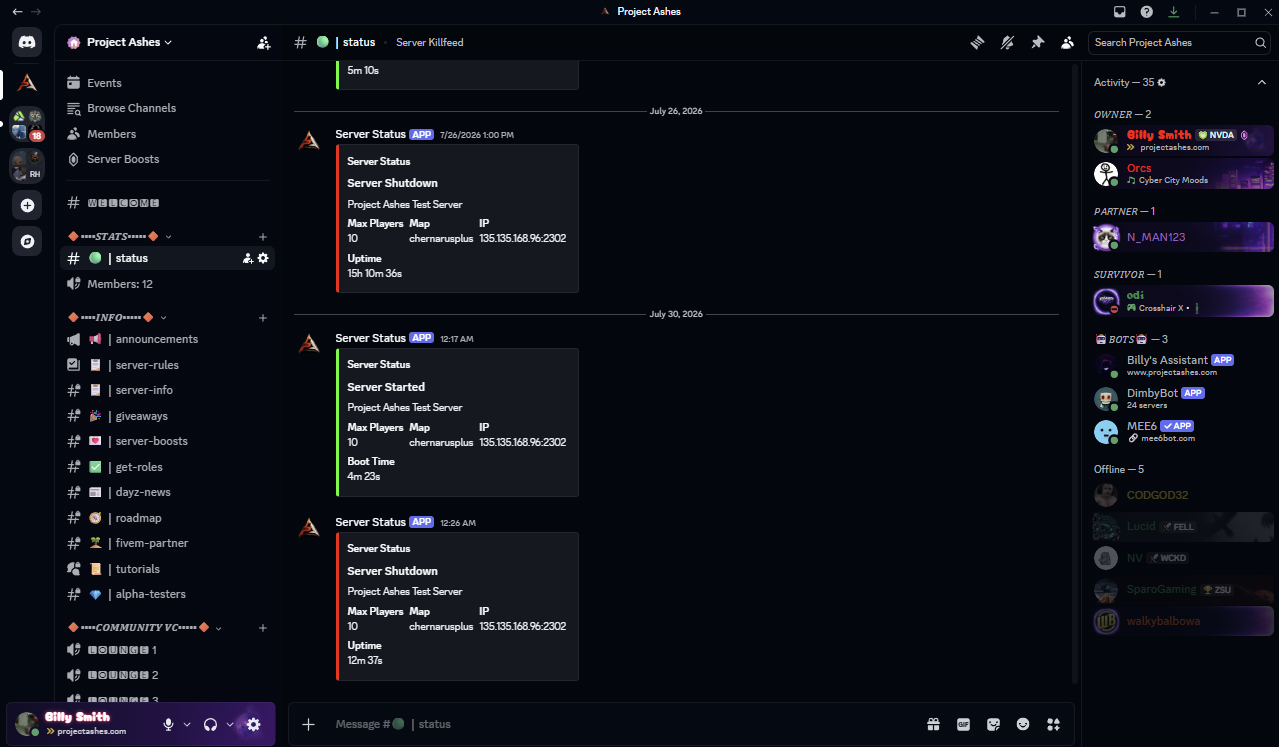Create channel in INFO category plus
The width and height of the screenshot is (1279, 747).
[x=263, y=318]
